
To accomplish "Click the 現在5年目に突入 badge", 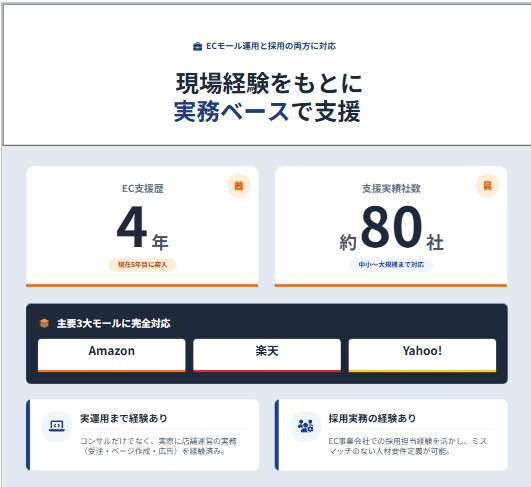I will click(x=142, y=264).
